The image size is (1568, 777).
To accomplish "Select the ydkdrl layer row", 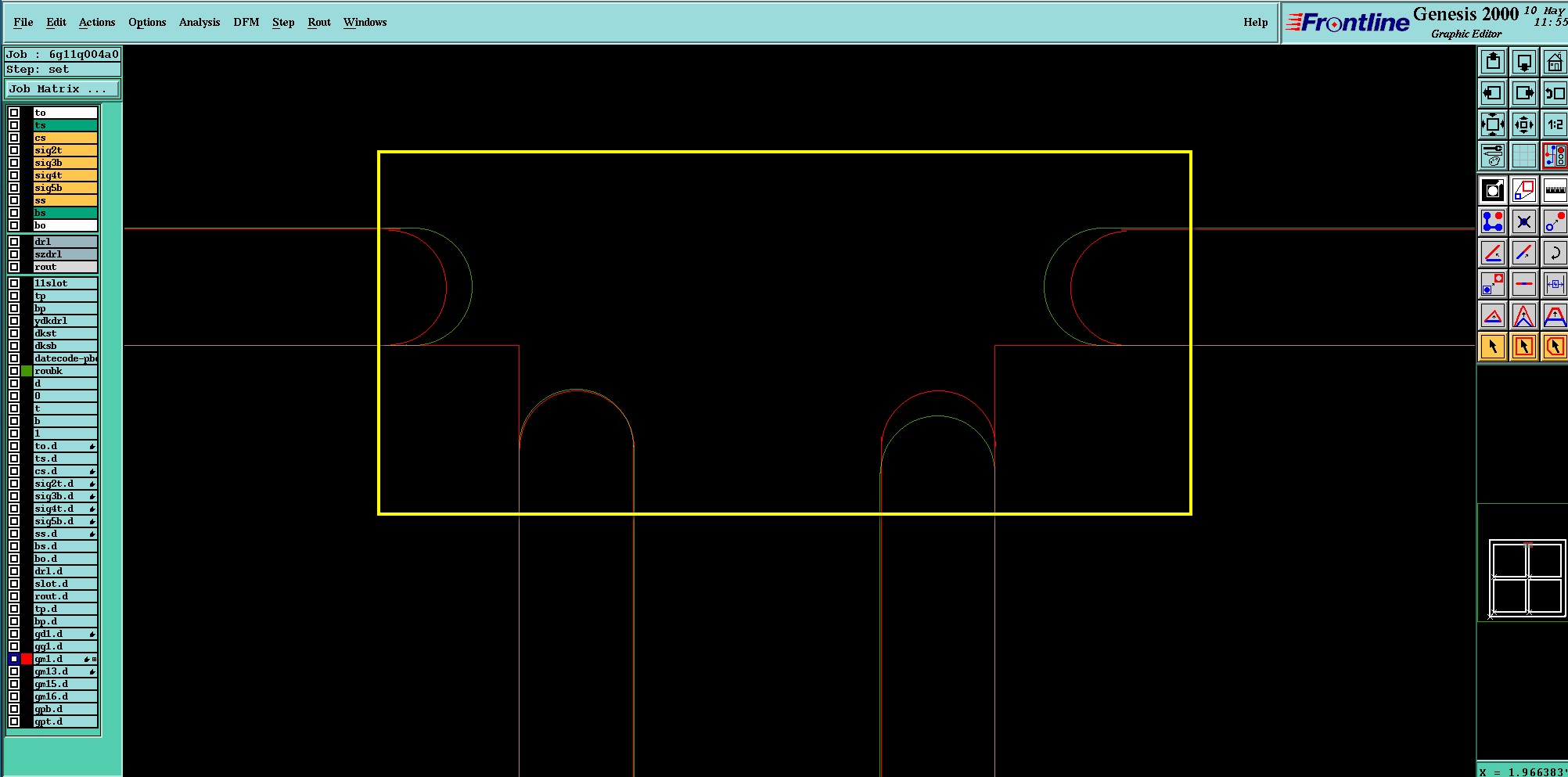I will coord(66,321).
